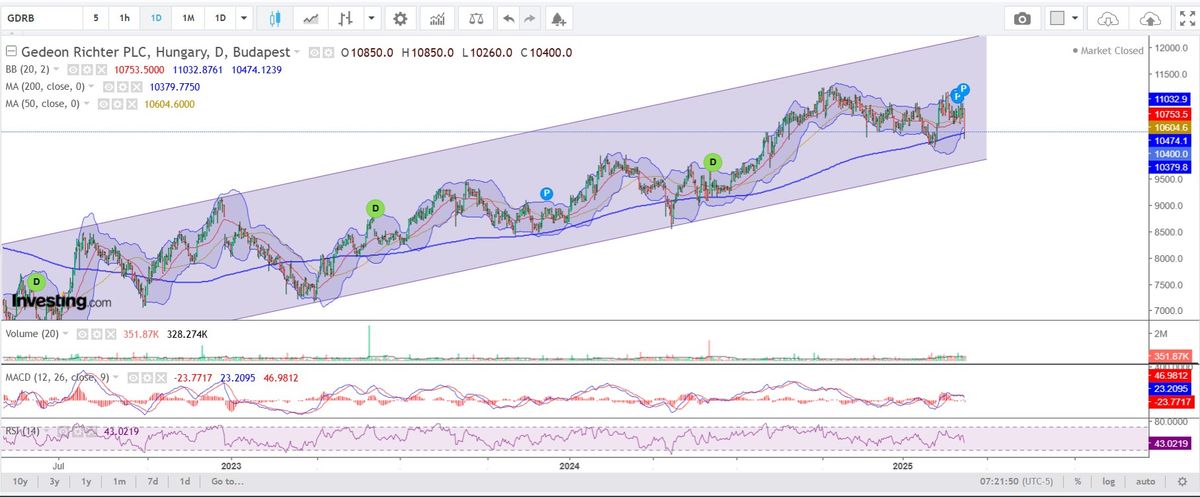Viewport: 1200px width, 497px height.
Task: Click the green D marker near 2023
Action: 376,209
